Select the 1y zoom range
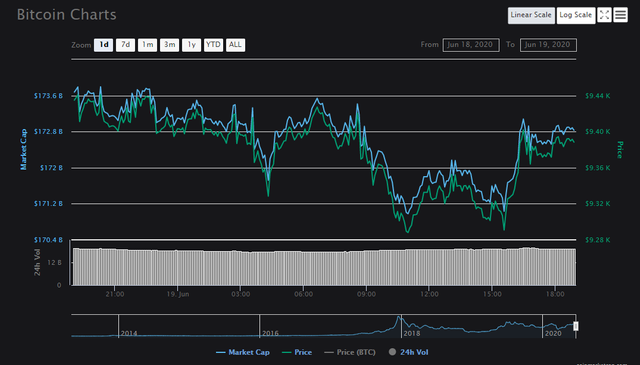Image resolution: width=640 pixels, height=365 pixels. coord(191,45)
